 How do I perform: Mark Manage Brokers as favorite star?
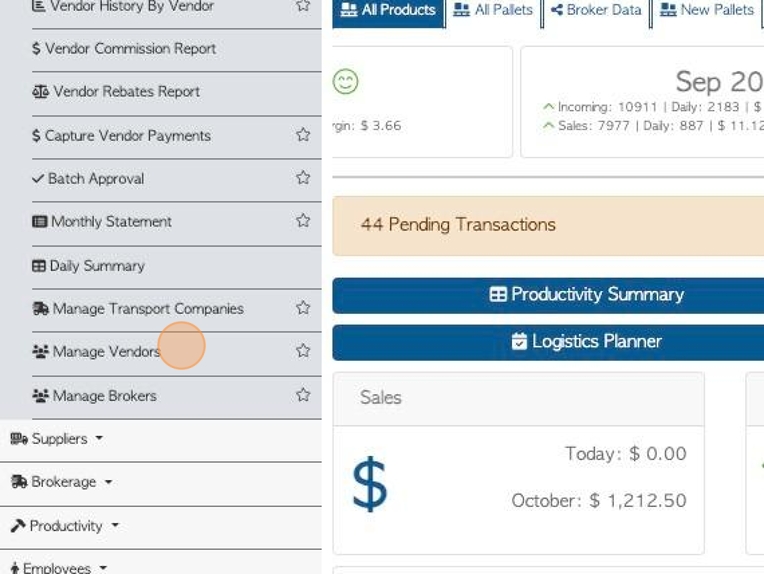pyautogui.click(x=303, y=394)
